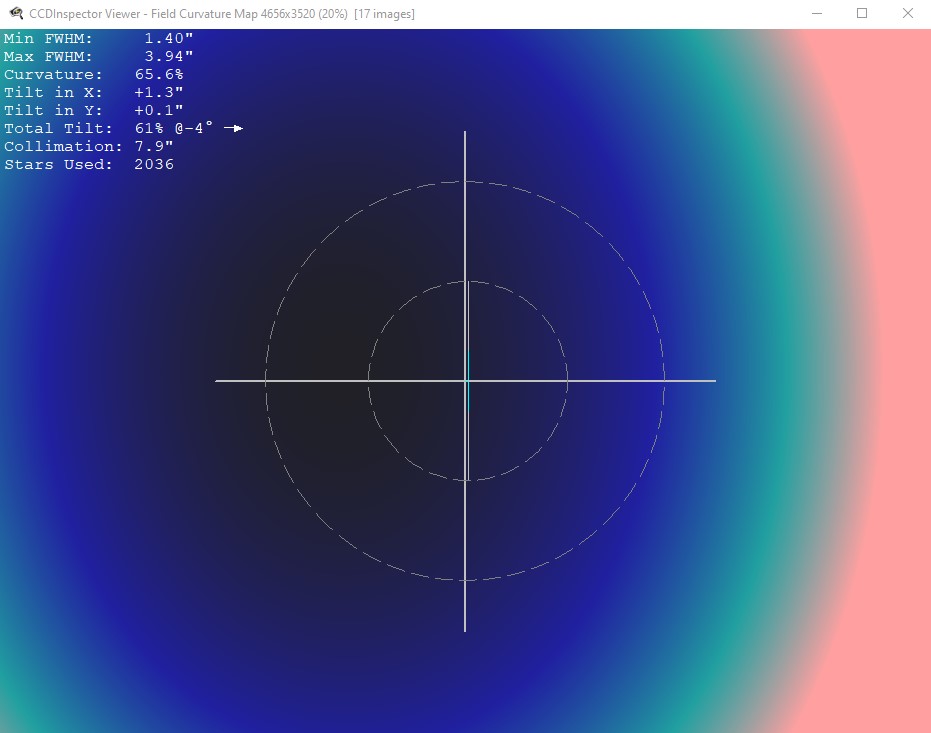Click the 'Tilt in X: +1.3"' line
Image resolution: width=931 pixels, height=733 pixels.
click(94, 93)
